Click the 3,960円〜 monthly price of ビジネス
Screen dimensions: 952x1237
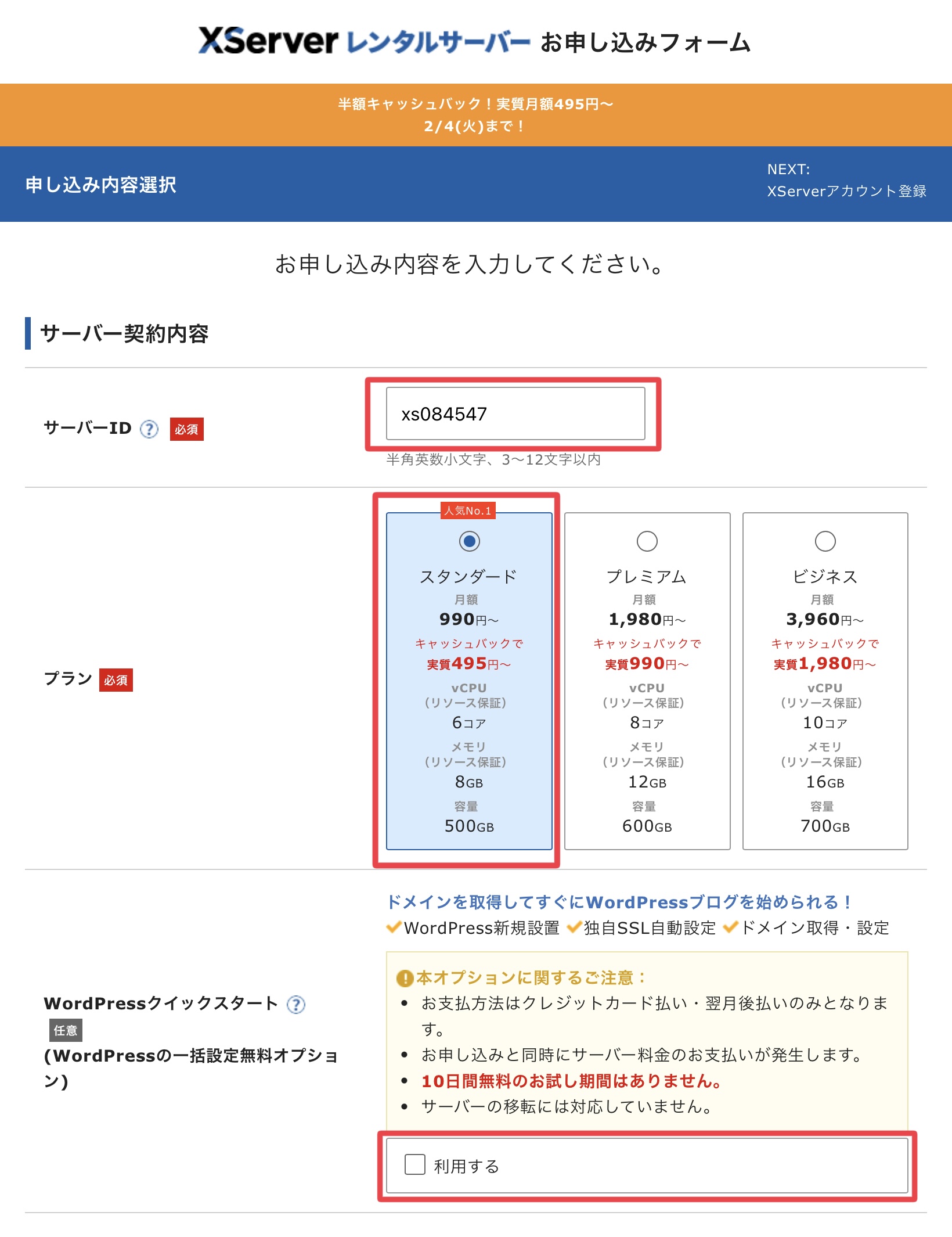point(825,620)
